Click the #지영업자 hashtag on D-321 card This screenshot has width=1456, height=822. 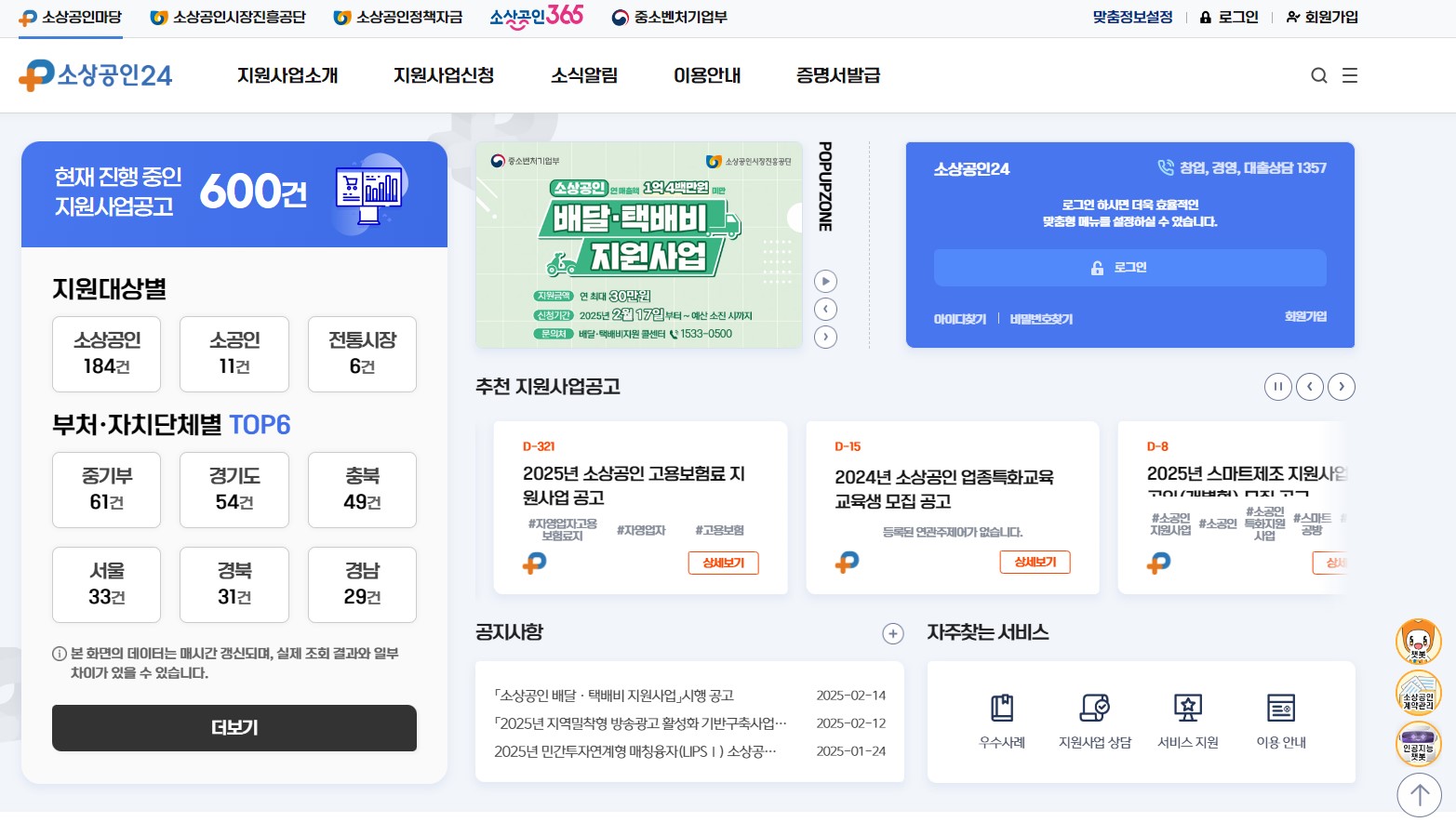[641, 530]
